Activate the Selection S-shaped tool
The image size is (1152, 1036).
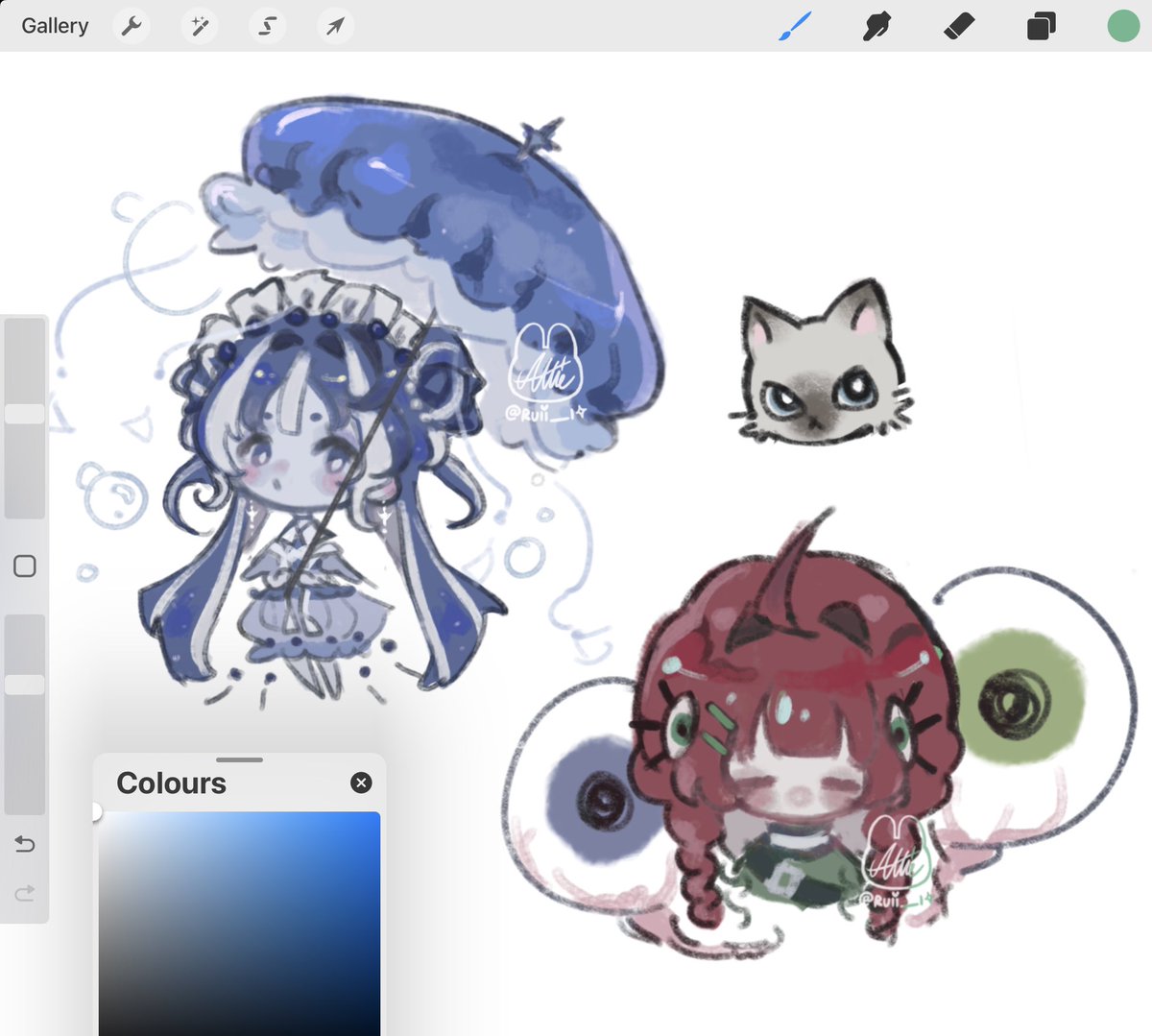[x=267, y=26]
